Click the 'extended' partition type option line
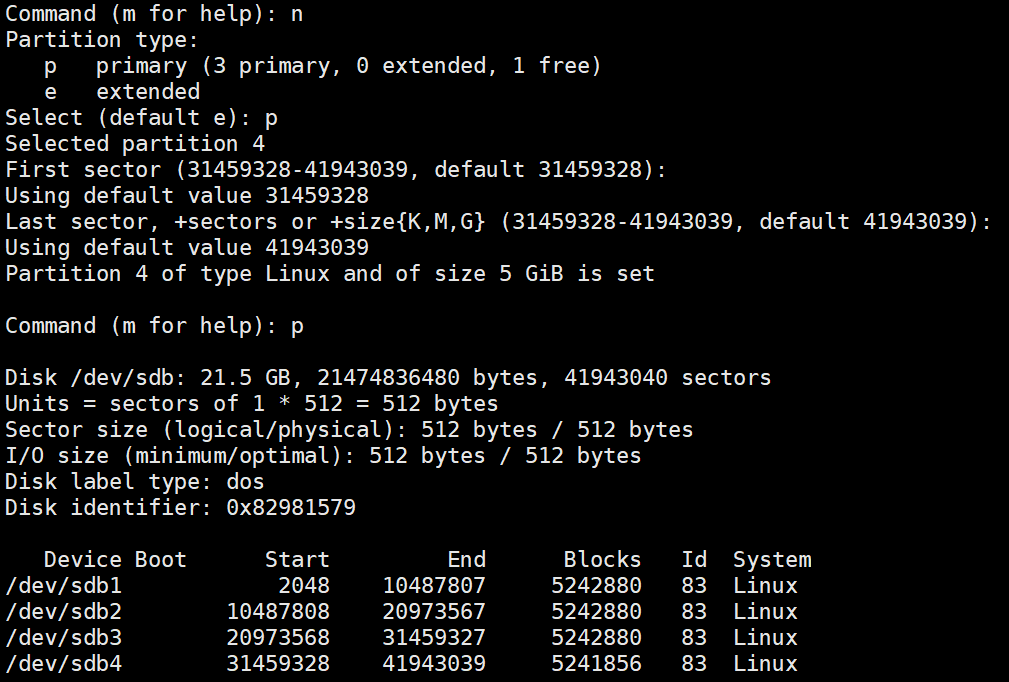1009x682 pixels. tap(122, 92)
